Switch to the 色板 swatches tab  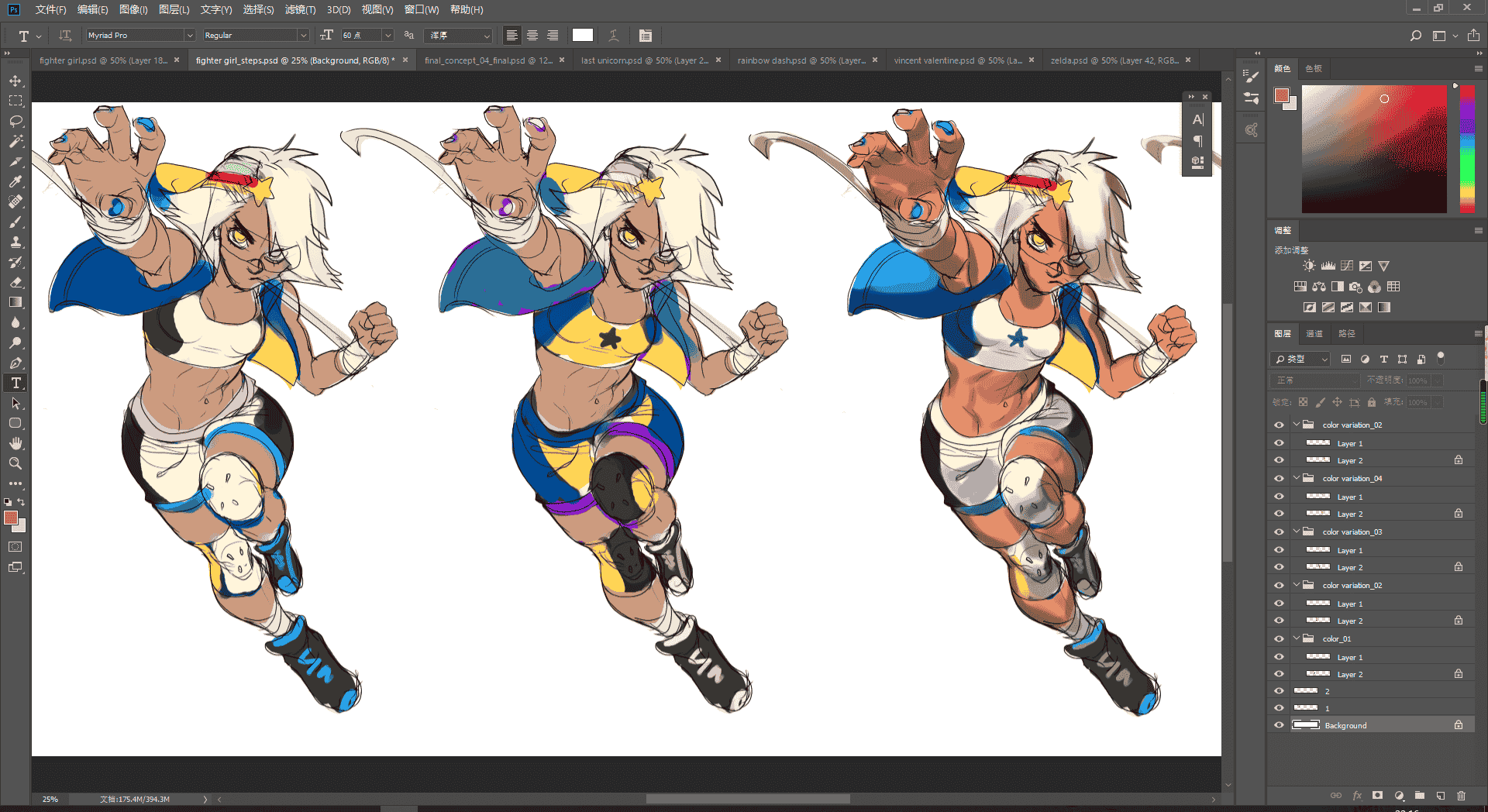tap(1314, 68)
